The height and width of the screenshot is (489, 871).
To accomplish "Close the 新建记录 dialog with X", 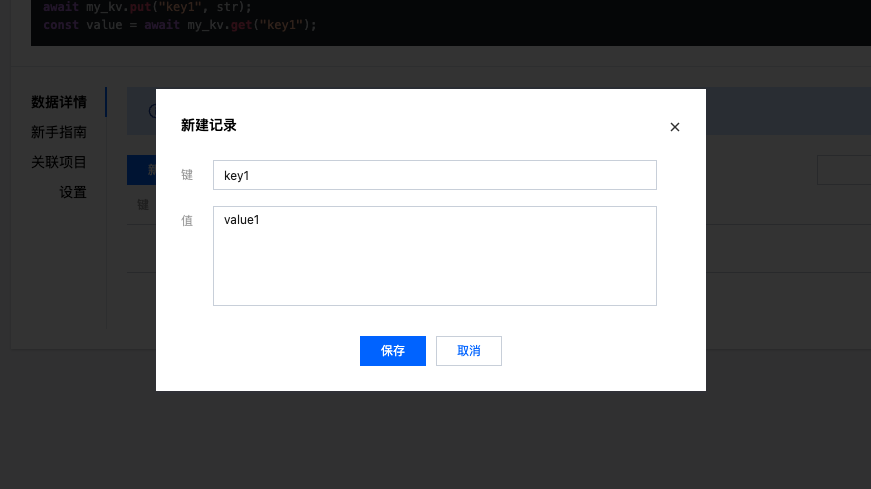I will tap(674, 127).
